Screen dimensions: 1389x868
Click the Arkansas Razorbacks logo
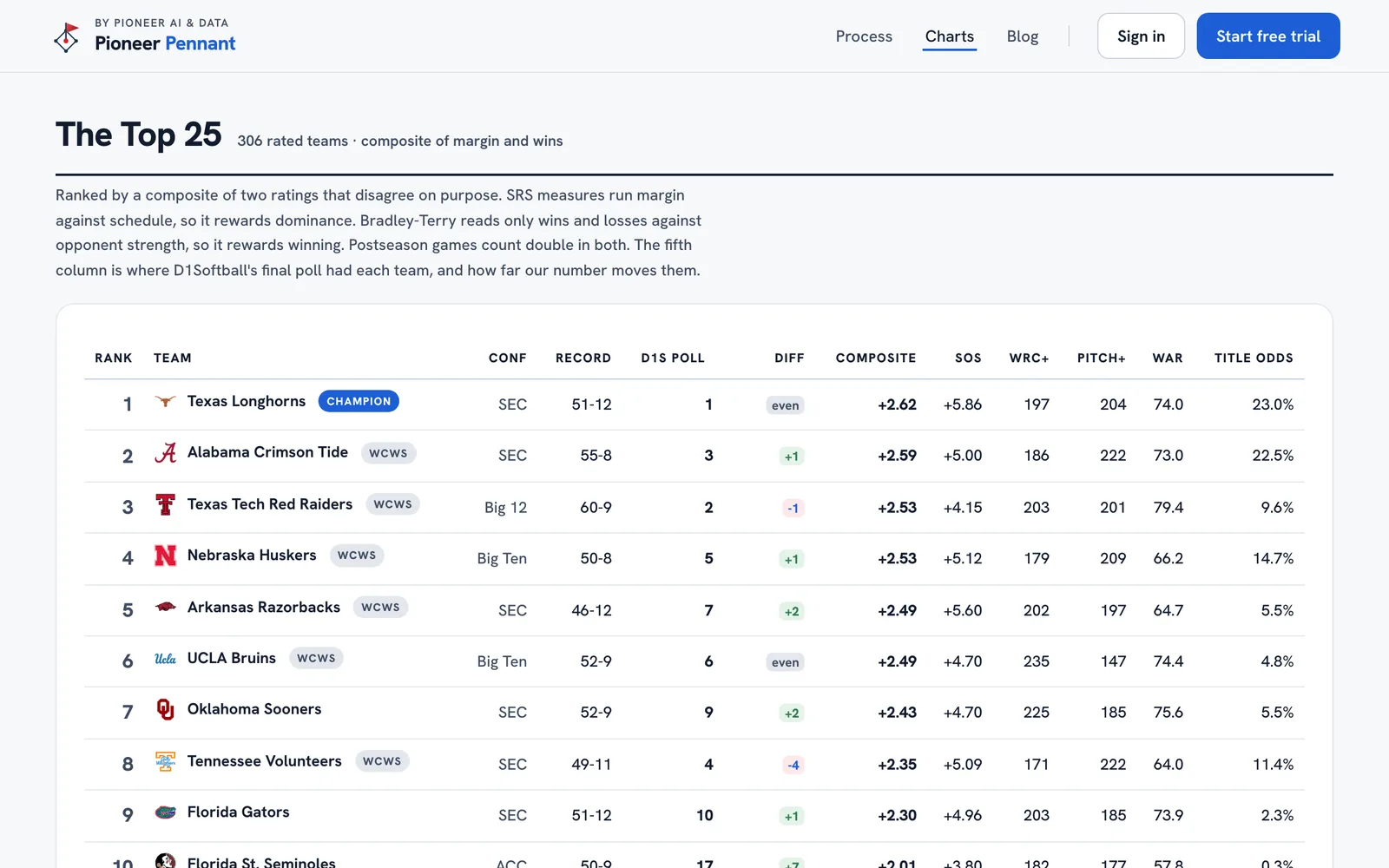point(165,607)
